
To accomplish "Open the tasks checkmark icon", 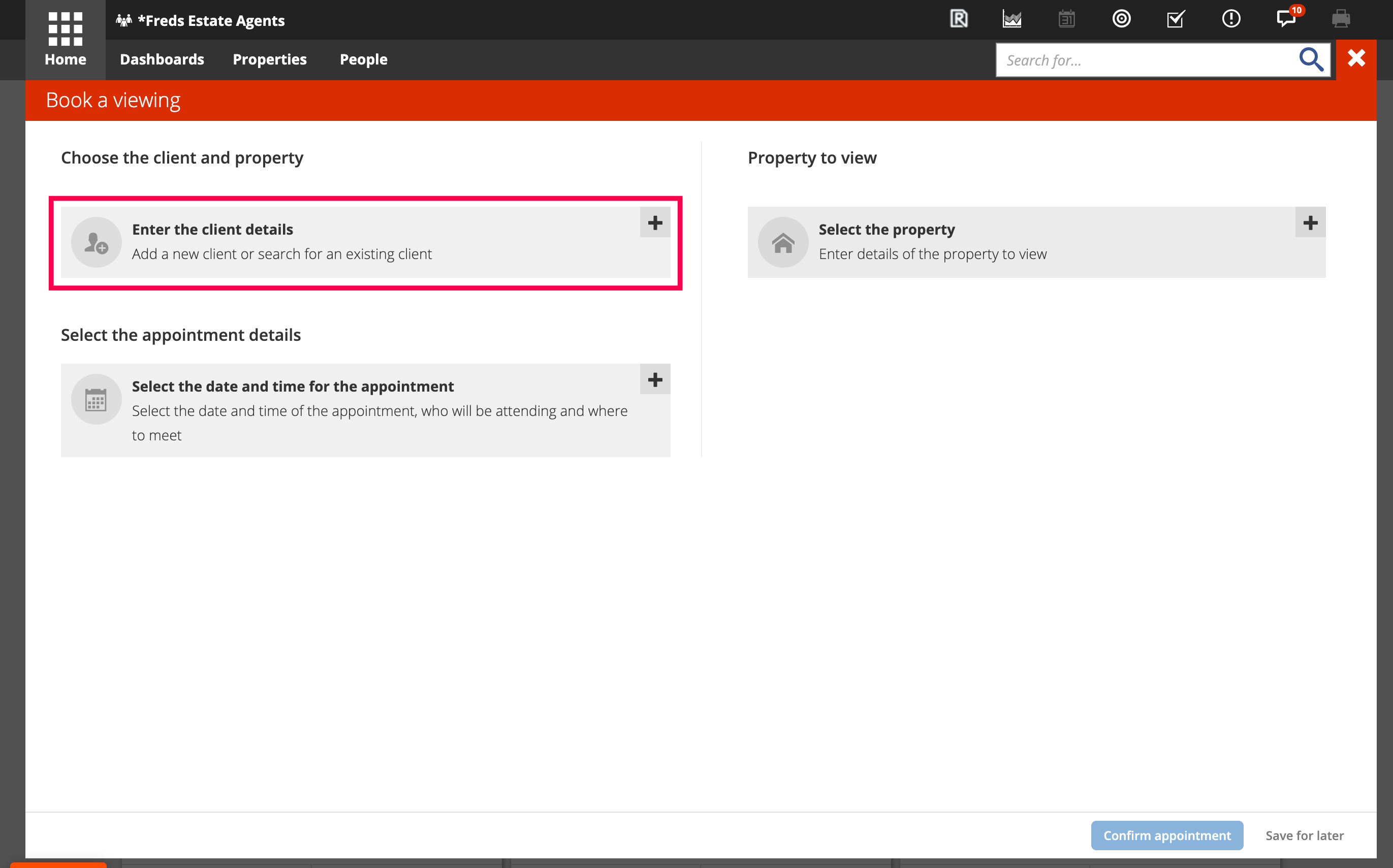I will coord(1176,19).
